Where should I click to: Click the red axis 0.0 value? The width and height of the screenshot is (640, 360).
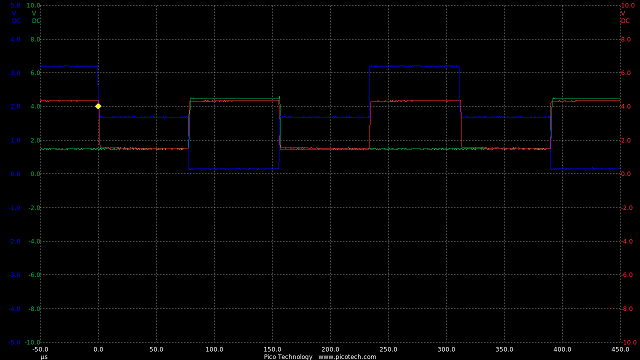626,174
